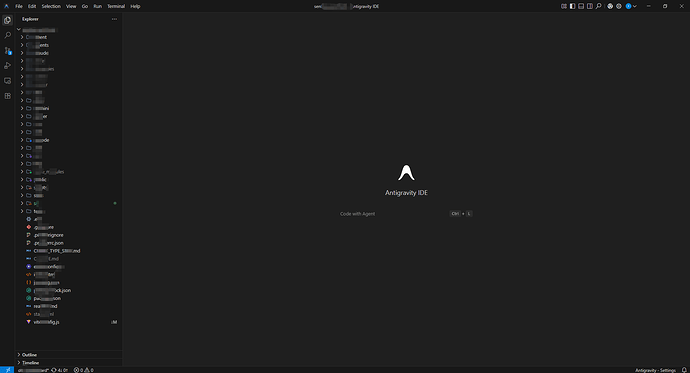Open the file ending in 'ock.json'
690x373 pixels.
point(69,290)
